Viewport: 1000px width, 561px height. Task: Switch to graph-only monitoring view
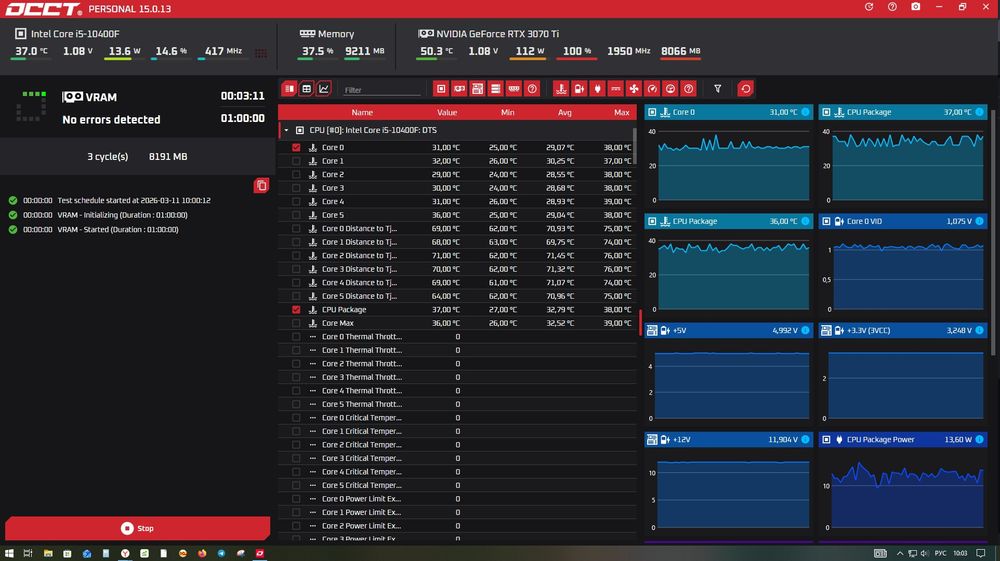pyautogui.click(x=324, y=89)
